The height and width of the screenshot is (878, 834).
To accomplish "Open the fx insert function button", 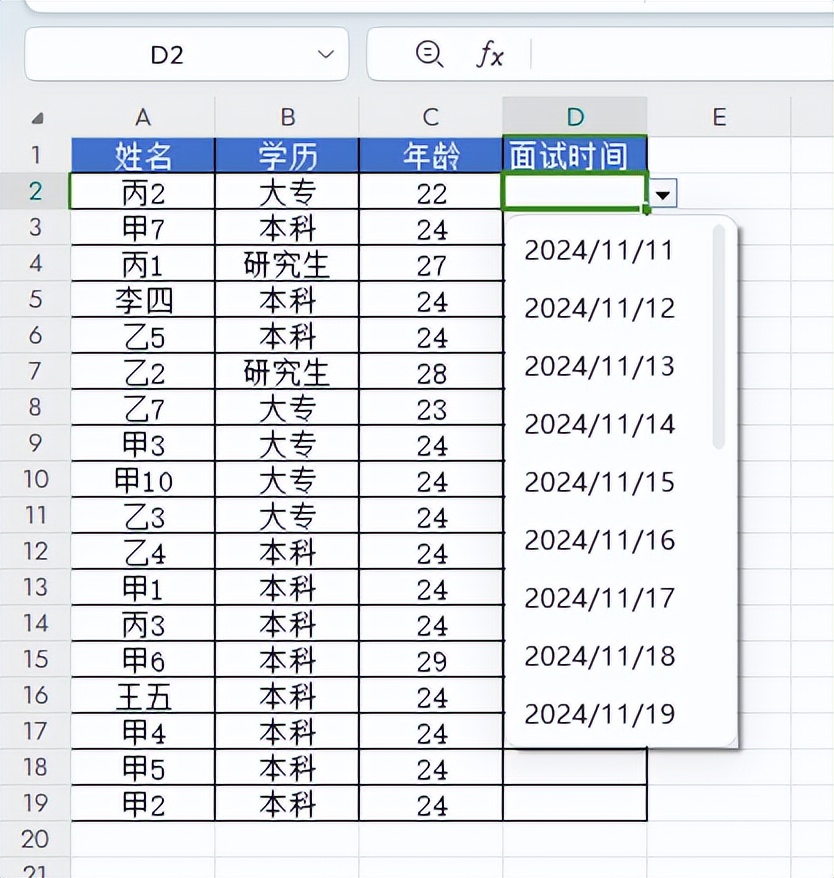I will click(x=490, y=55).
